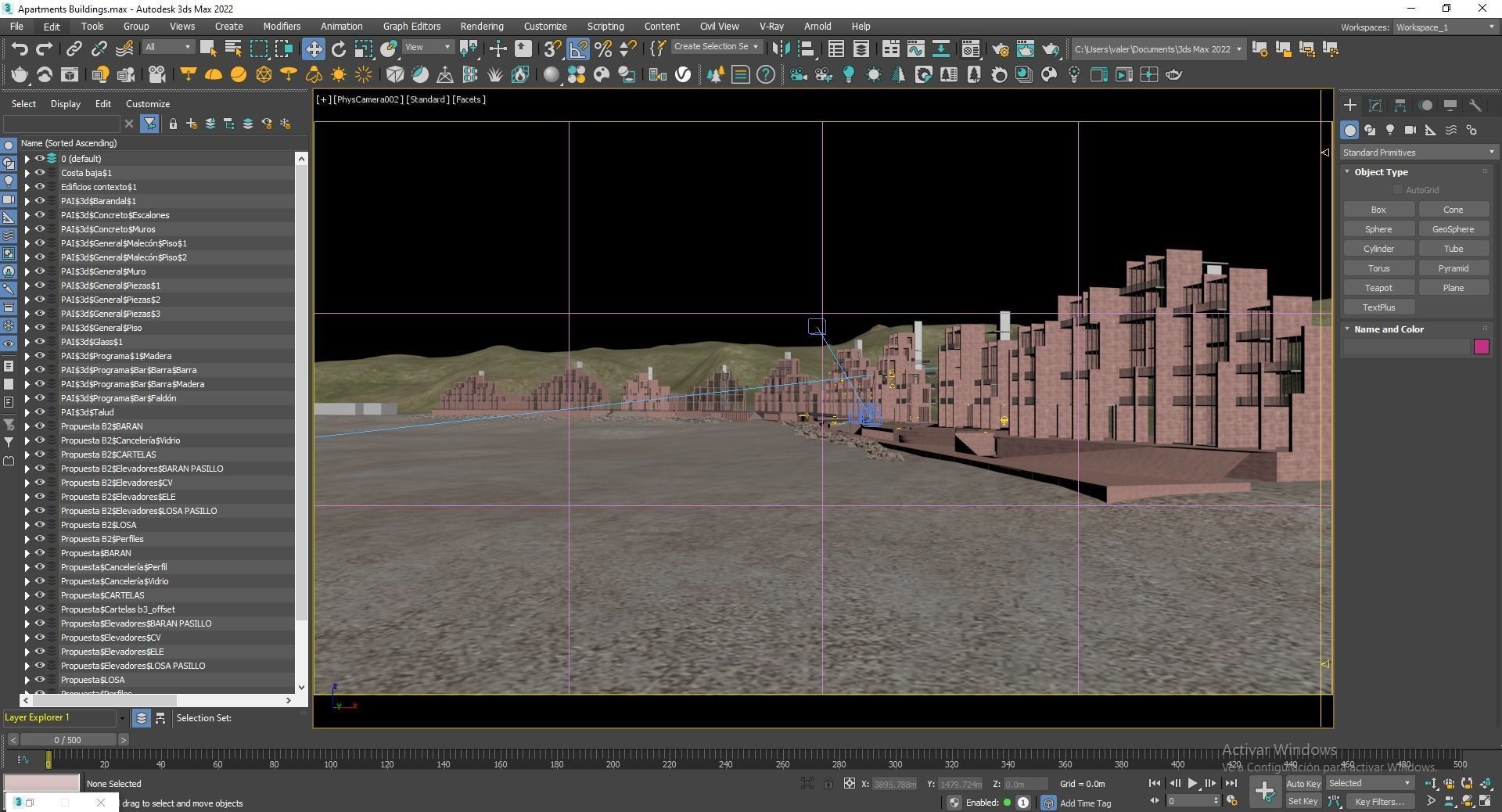
Task: Select the Select and Move tool
Action: 313,49
